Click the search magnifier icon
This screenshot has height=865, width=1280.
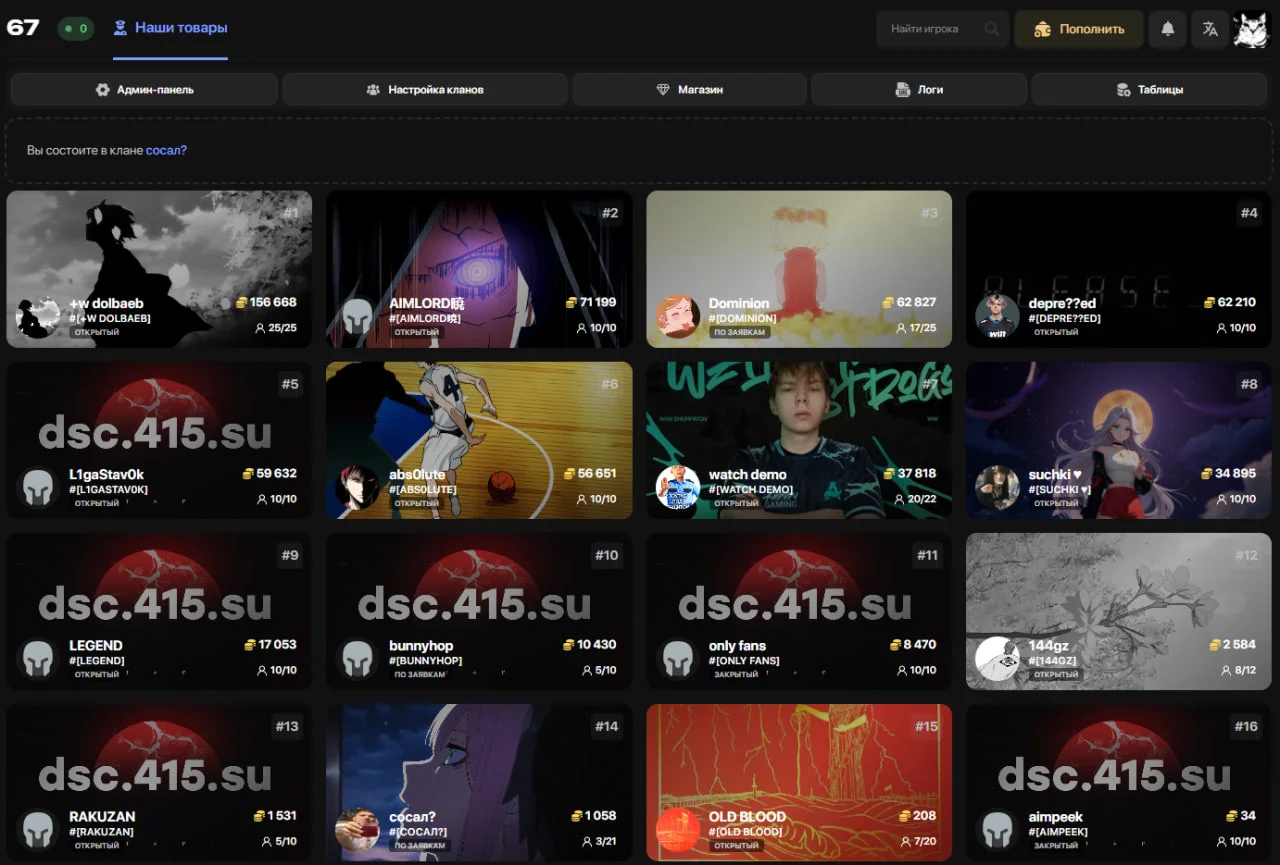point(991,29)
